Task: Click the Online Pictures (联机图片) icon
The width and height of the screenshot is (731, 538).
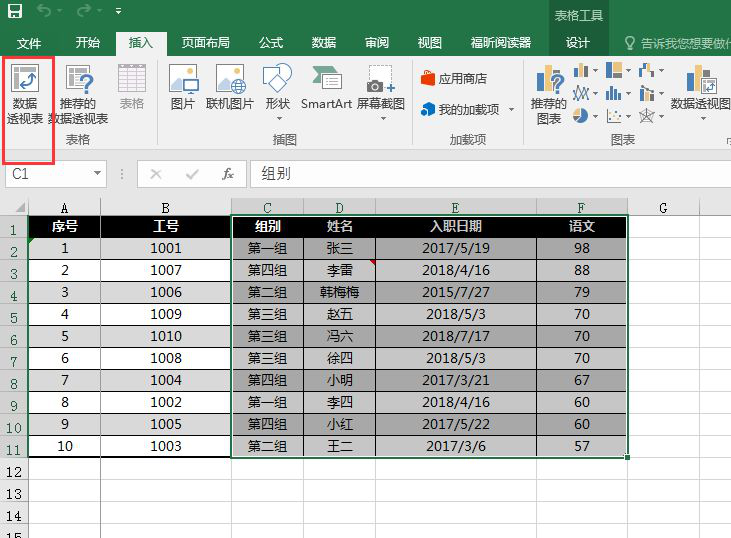Action: point(230,88)
